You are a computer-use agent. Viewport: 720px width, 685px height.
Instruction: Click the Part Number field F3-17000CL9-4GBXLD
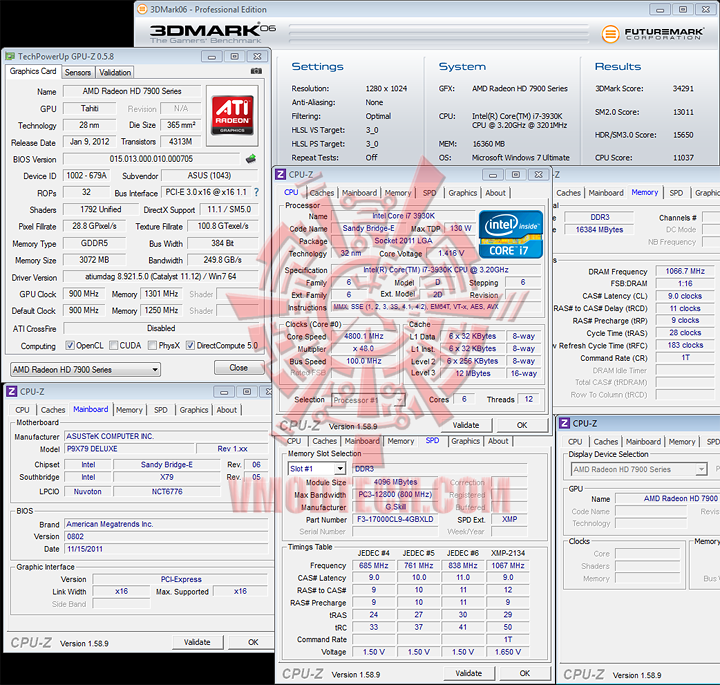click(395, 519)
